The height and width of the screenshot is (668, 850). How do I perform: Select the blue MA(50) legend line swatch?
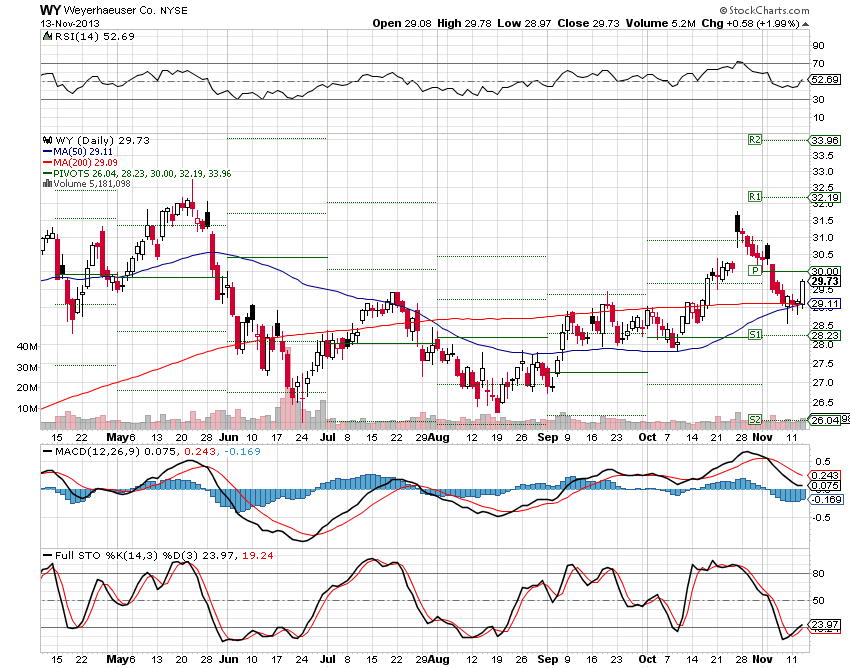(48, 152)
